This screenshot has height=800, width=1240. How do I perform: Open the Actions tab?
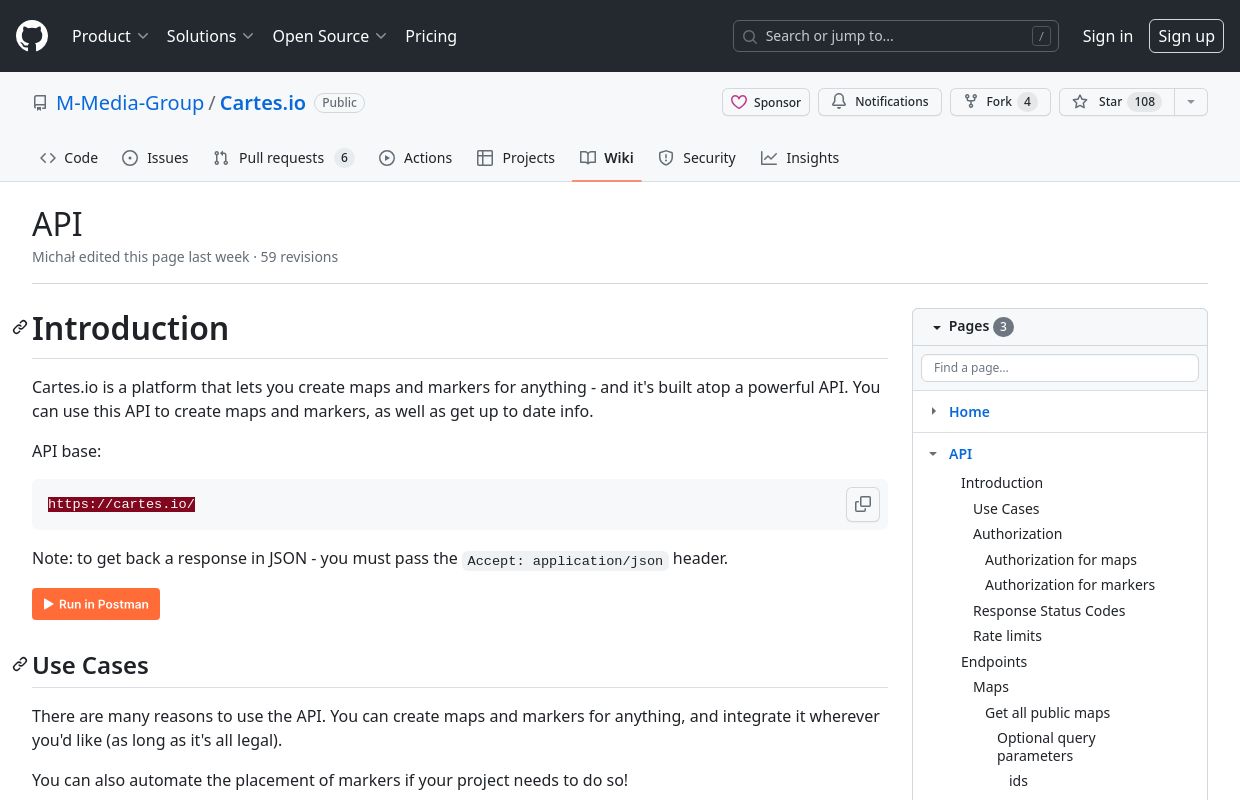[416, 158]
